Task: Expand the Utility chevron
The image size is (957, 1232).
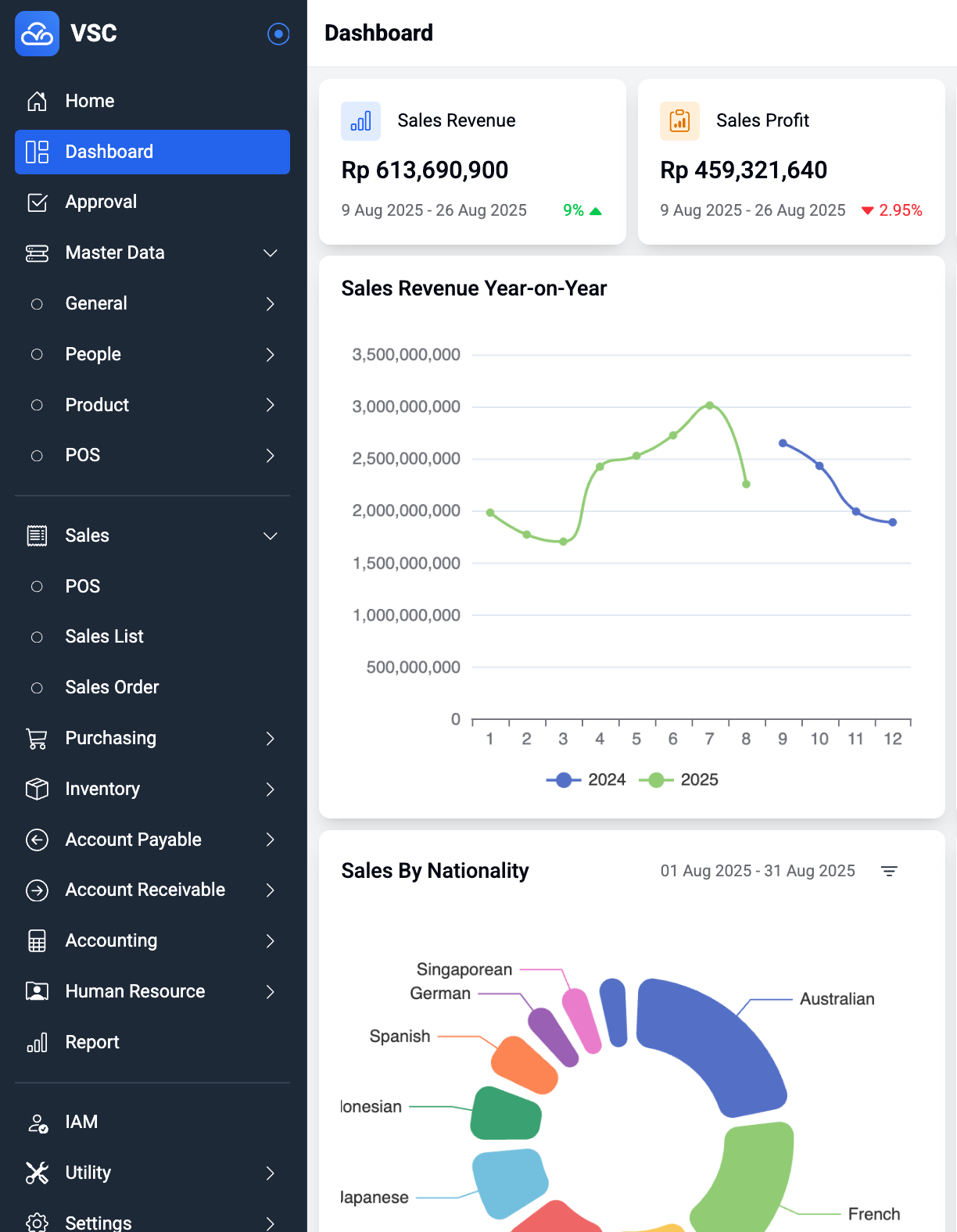Action: click(x=271, y=1173)
